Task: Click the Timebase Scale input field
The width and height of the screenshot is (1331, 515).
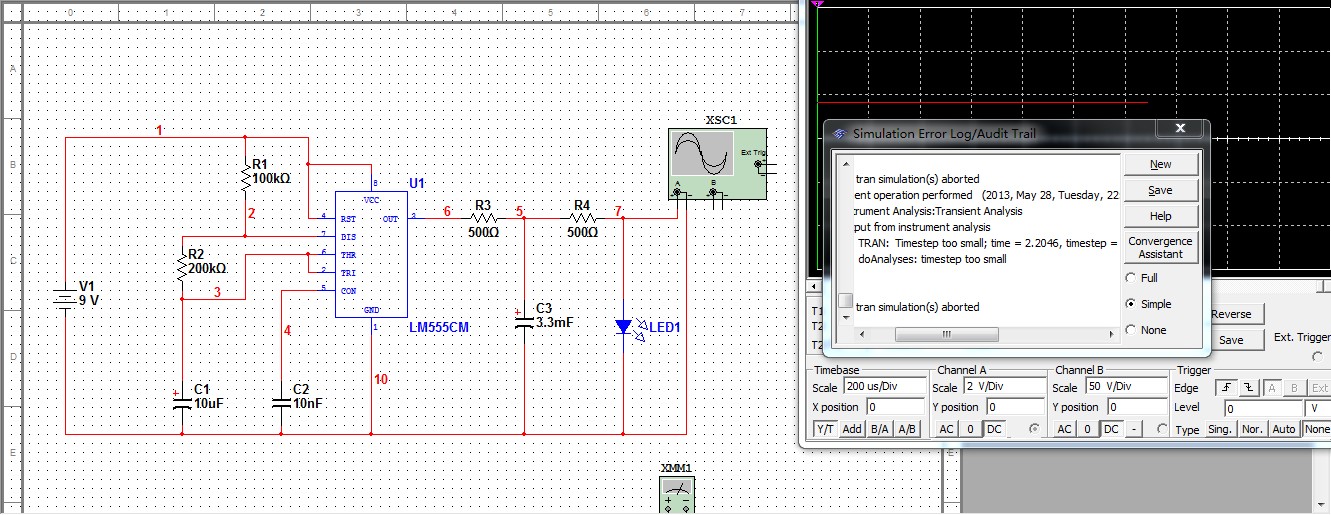Action: 883,387
